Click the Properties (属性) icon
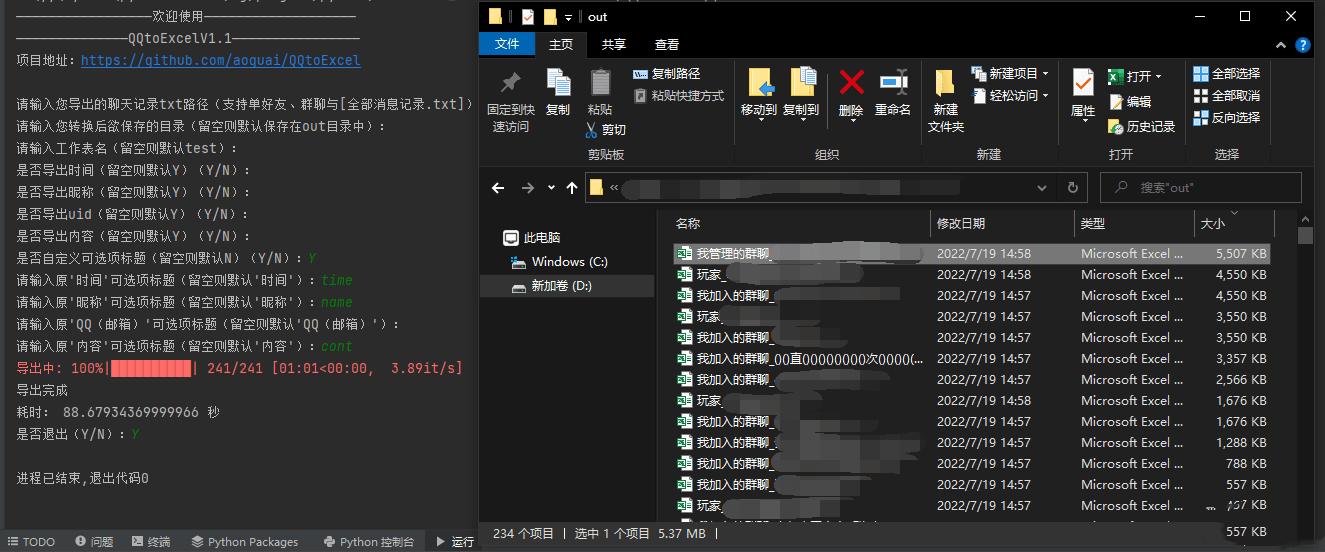The width and height of the screenshot is (1325, 552). click(1083, 83)
